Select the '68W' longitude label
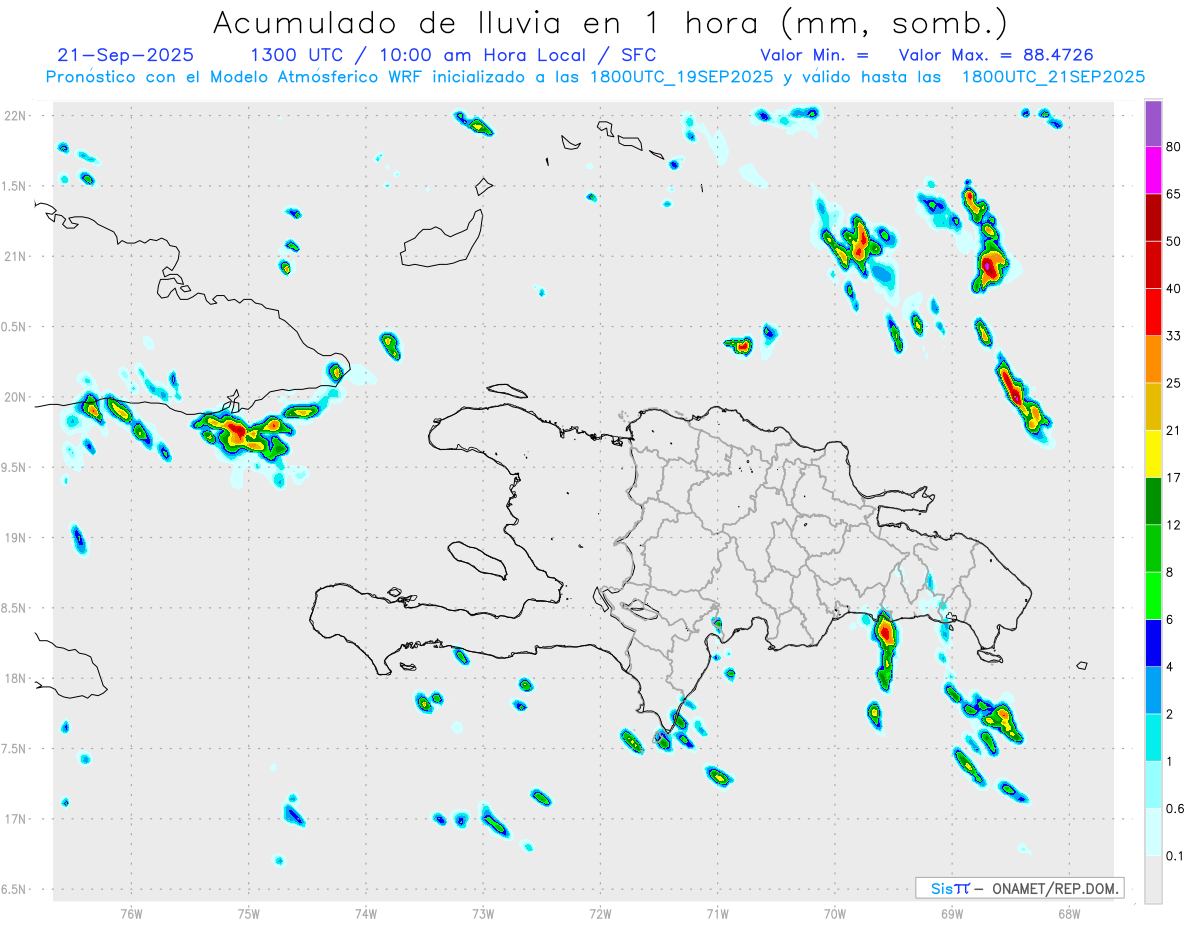This screenshot has height=927, width=1200. pyautogui.click(x=1068, y=914)
